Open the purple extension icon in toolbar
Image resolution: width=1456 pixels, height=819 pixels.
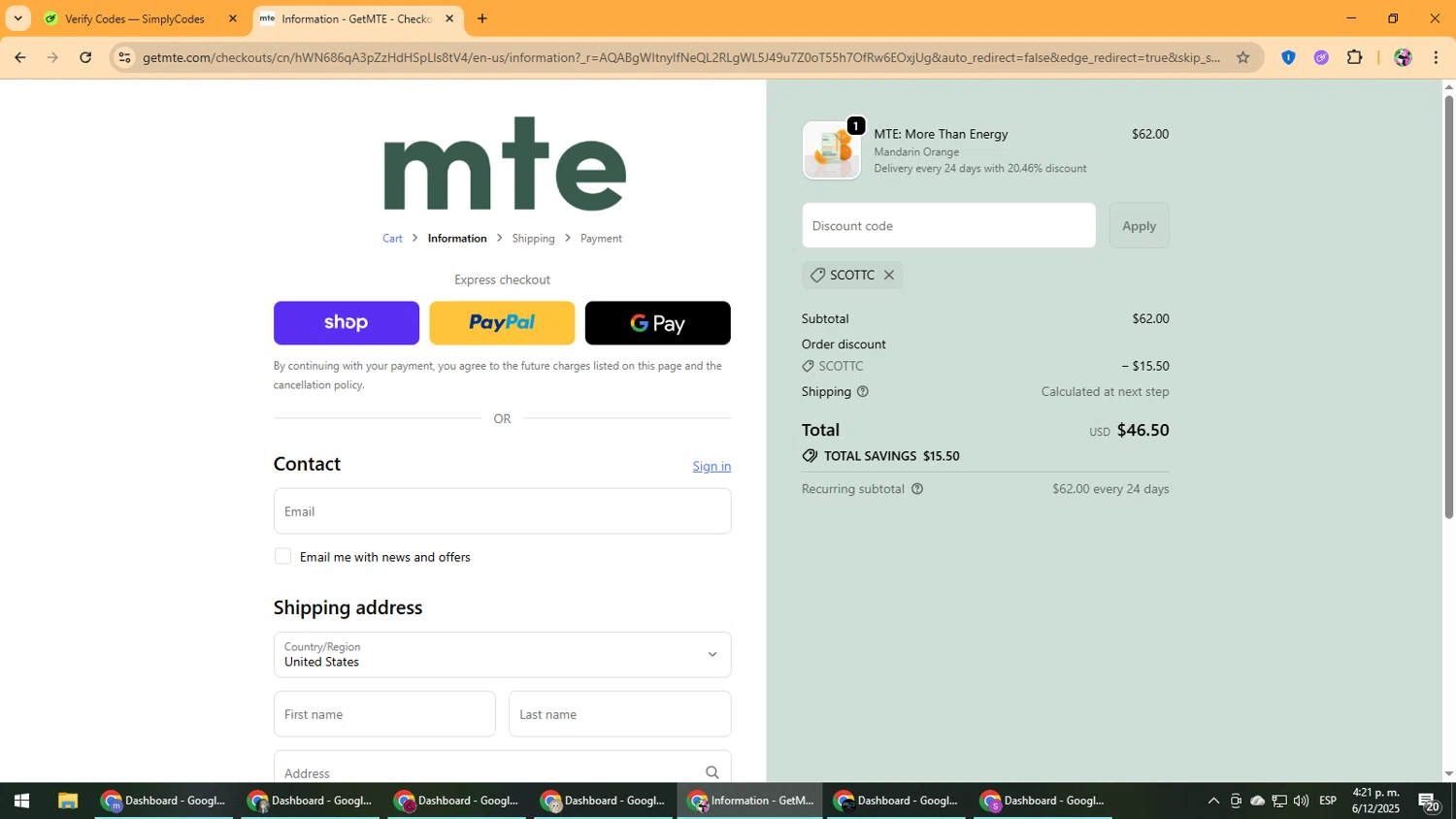[1321, 57]
